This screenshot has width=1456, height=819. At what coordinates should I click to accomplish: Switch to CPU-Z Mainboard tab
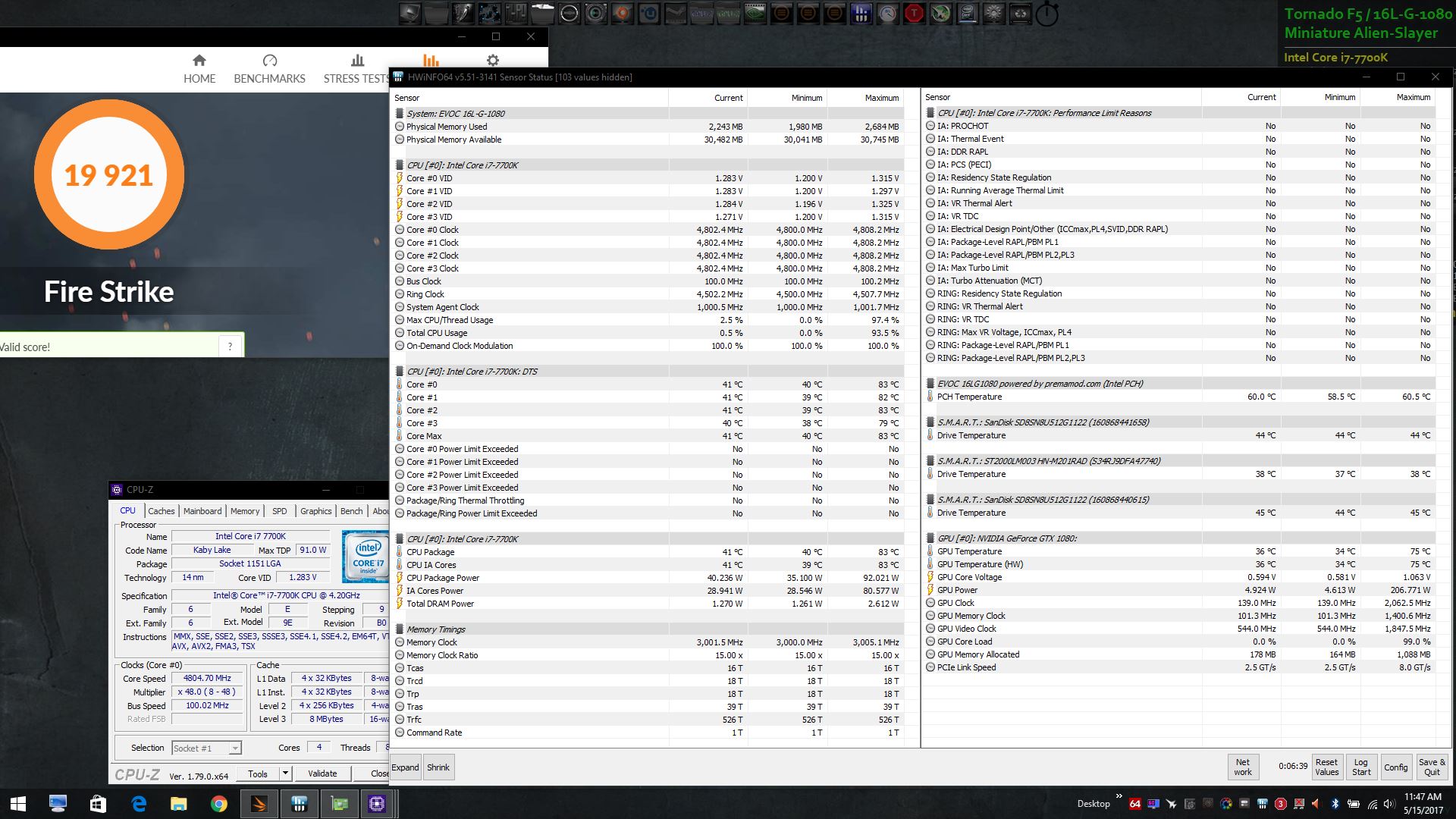coord(202,511)
